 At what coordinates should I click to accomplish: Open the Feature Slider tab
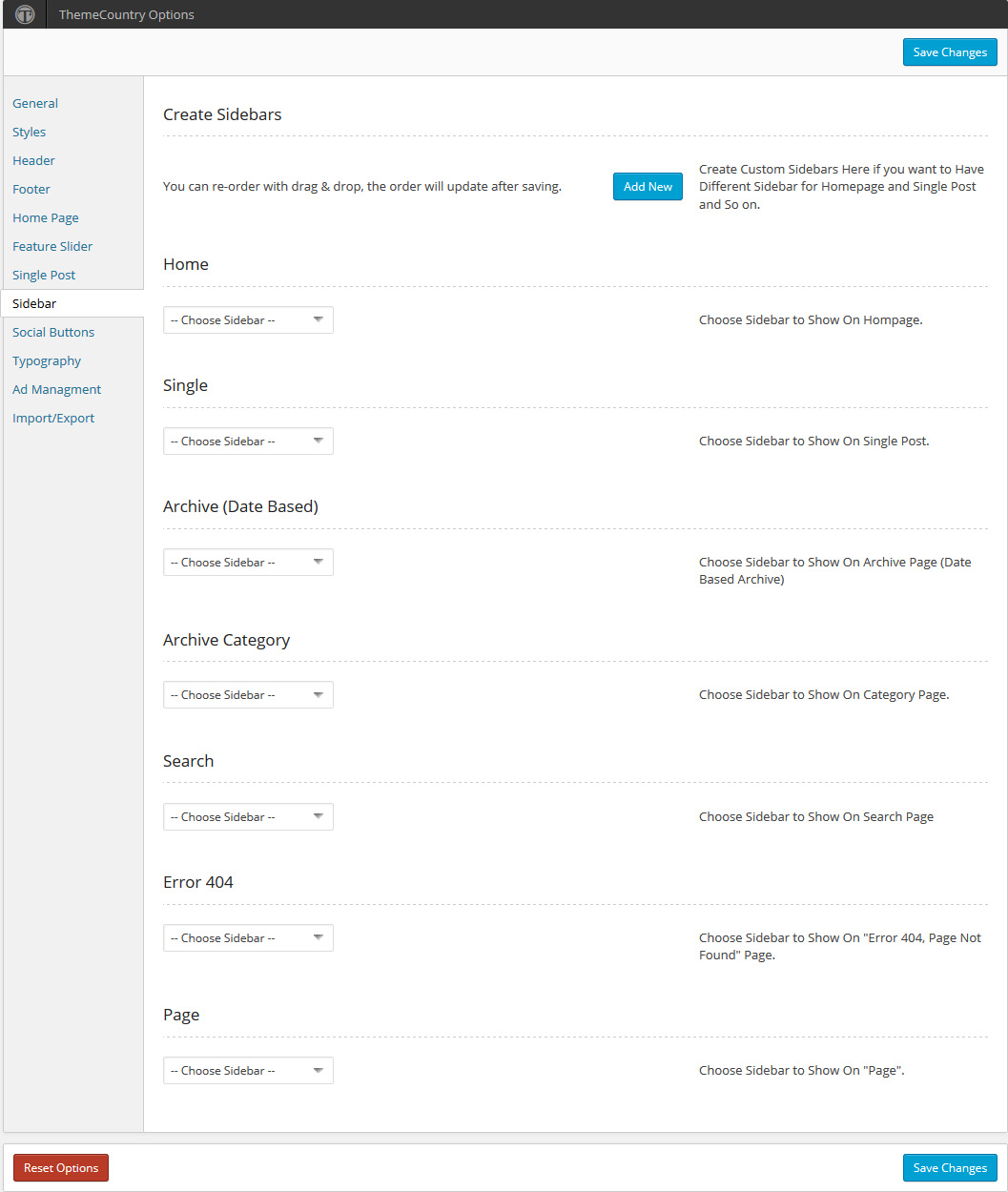point(52,246)
